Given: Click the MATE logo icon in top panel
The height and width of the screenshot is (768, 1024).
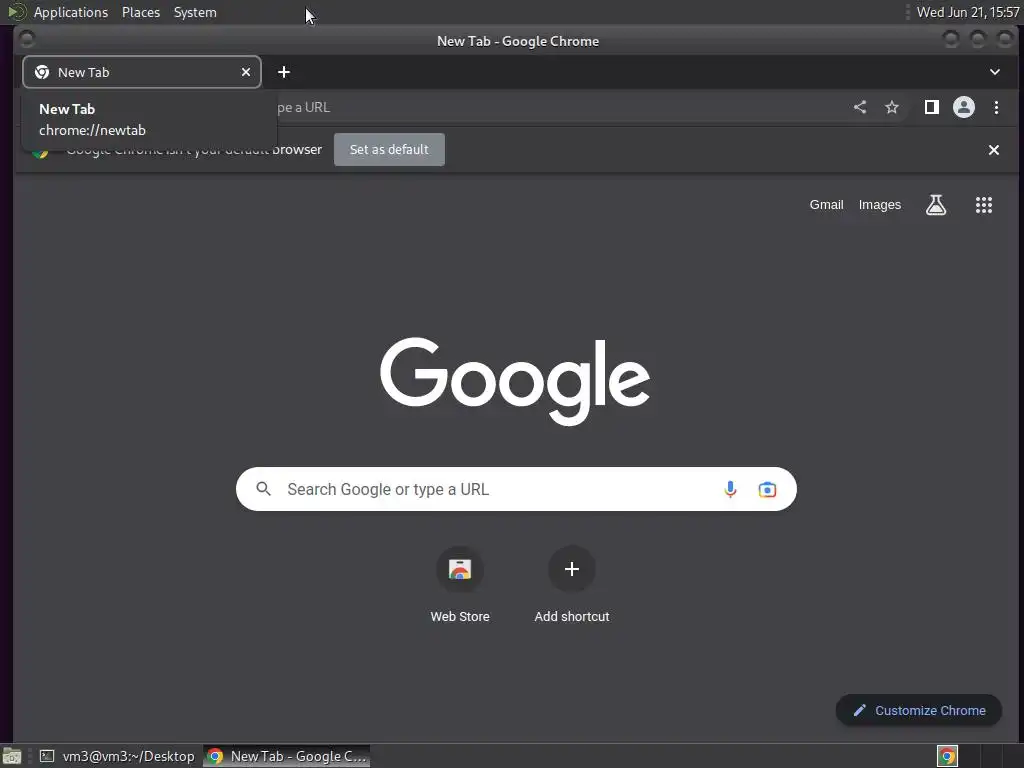Looking at the screenshot, I should (x=16, y=12).
